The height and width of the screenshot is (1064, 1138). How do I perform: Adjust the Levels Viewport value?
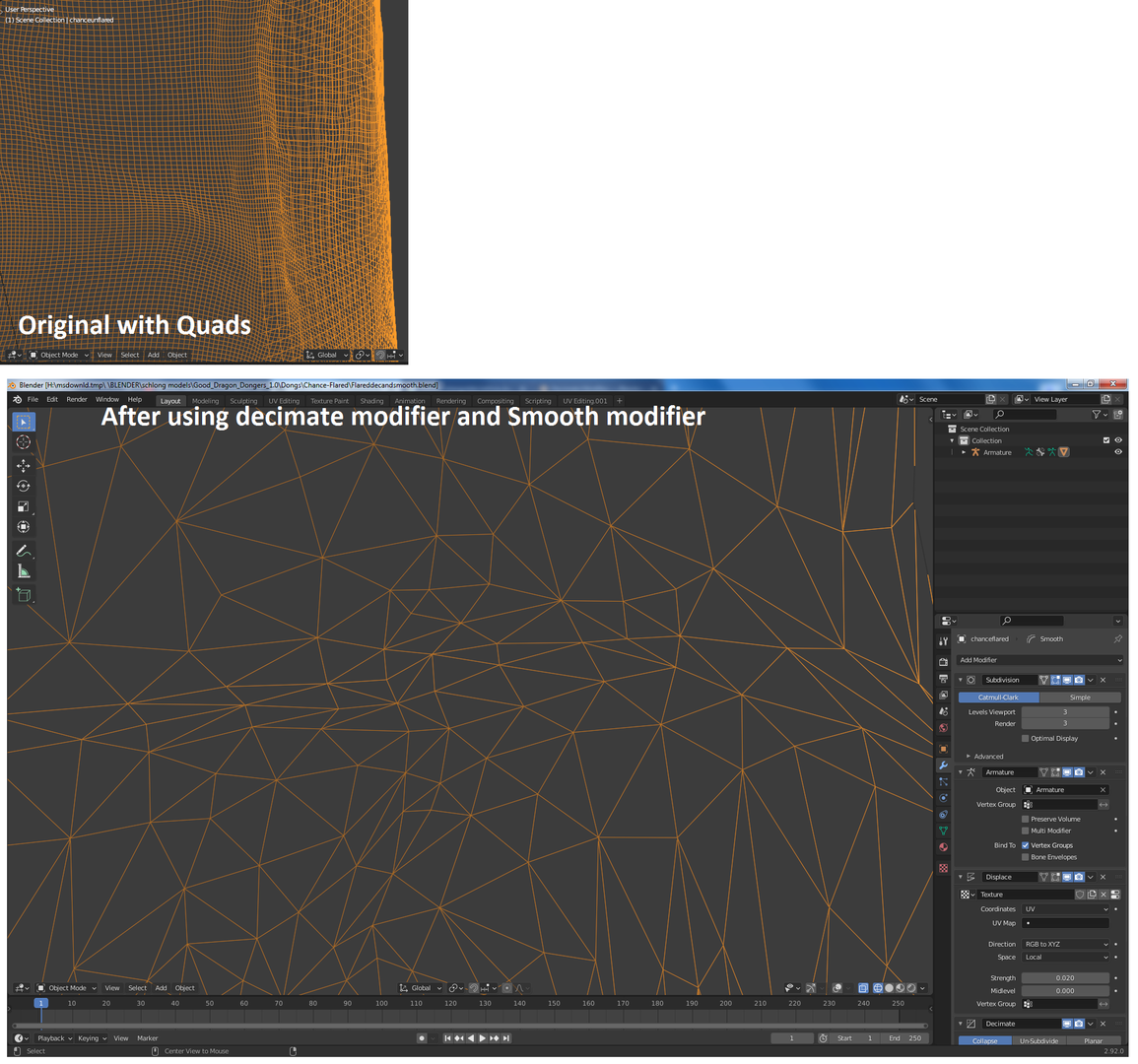(x=1065, y=712)
